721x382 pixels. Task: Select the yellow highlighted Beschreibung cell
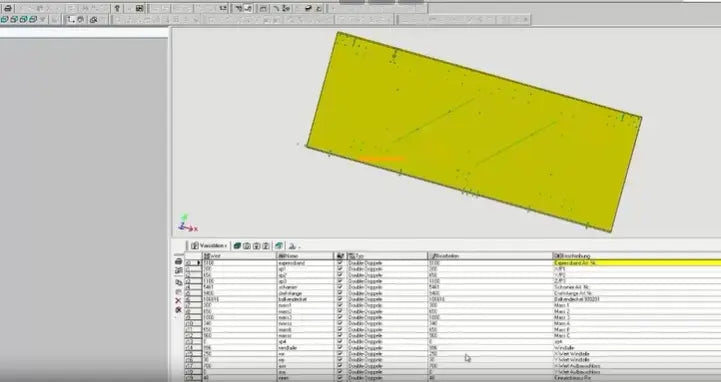[x=637, y=263]
